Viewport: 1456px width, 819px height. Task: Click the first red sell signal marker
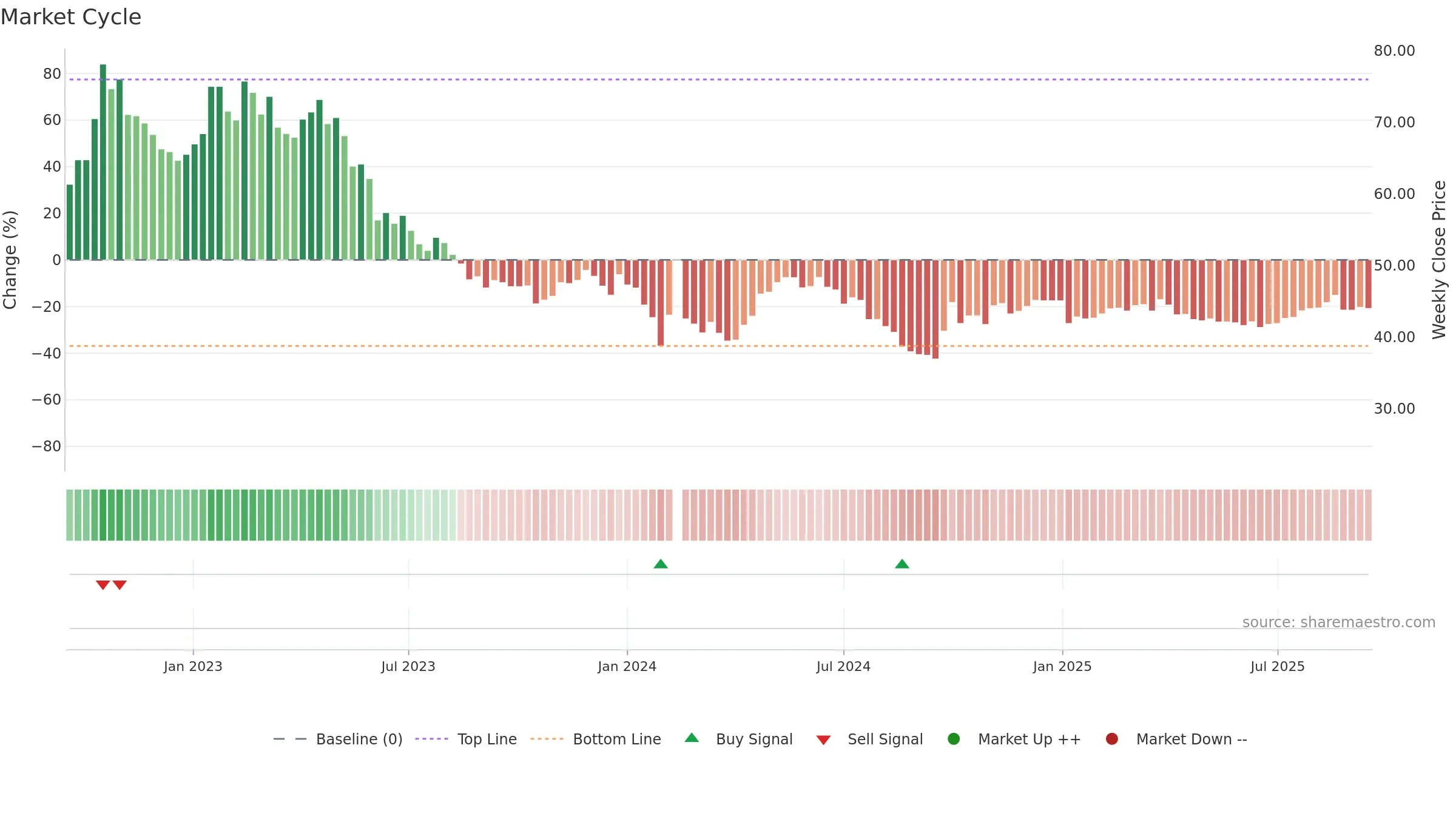(x=103, y=585)
